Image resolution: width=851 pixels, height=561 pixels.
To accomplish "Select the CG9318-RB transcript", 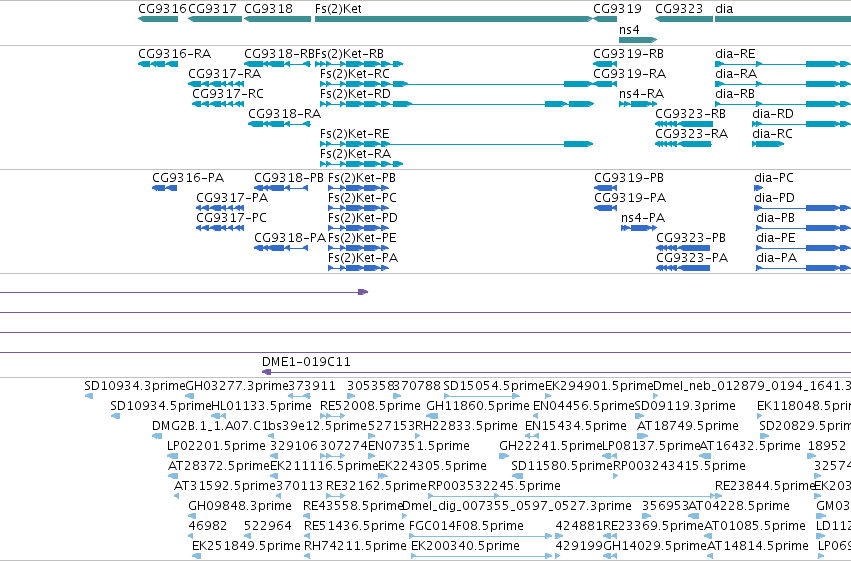I will tap(277, 64).
